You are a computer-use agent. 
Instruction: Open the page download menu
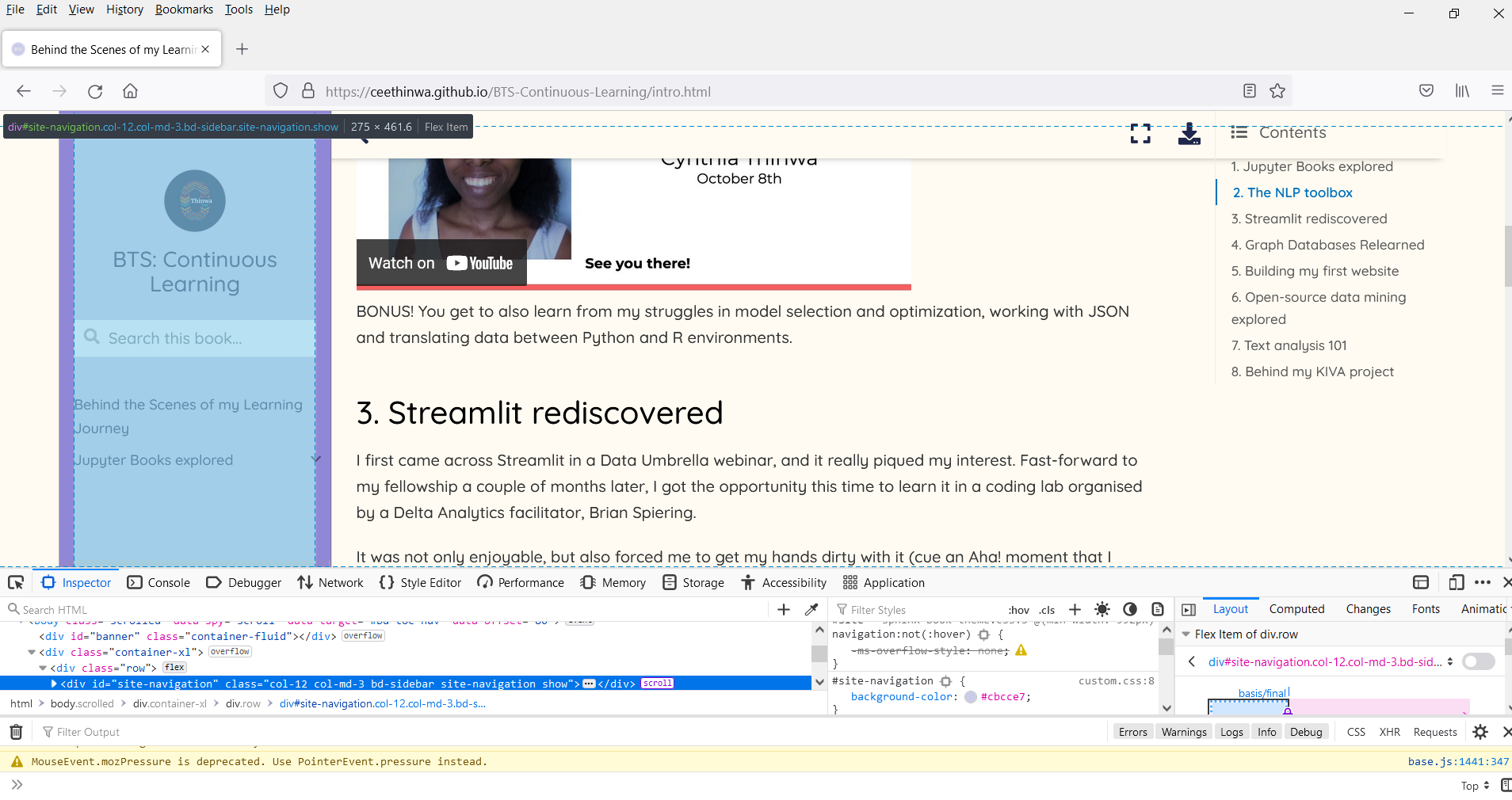(1189, 134)
